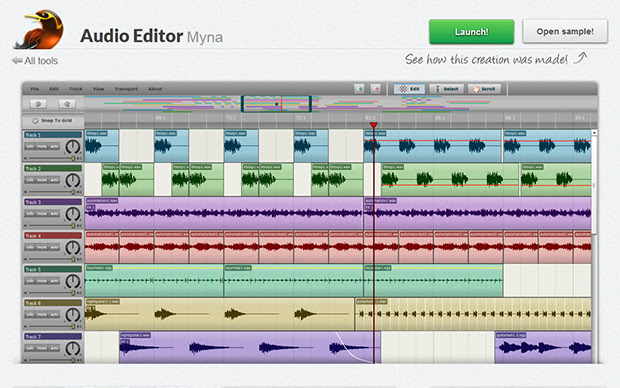
Task: Click the Track 5 pan knob
Action: click(x=72, y=281)
